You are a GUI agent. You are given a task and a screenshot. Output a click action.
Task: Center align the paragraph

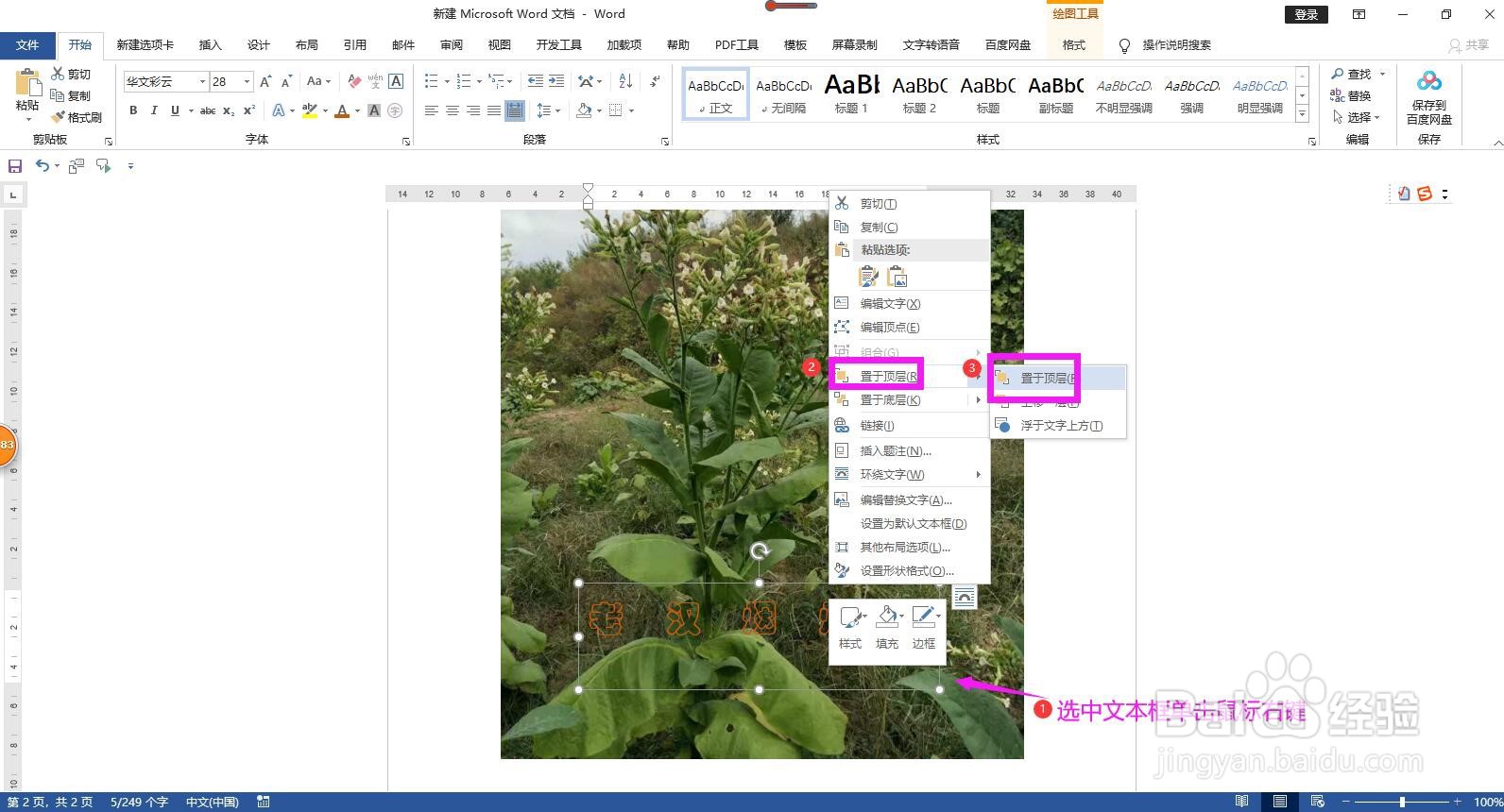point(453,110)
